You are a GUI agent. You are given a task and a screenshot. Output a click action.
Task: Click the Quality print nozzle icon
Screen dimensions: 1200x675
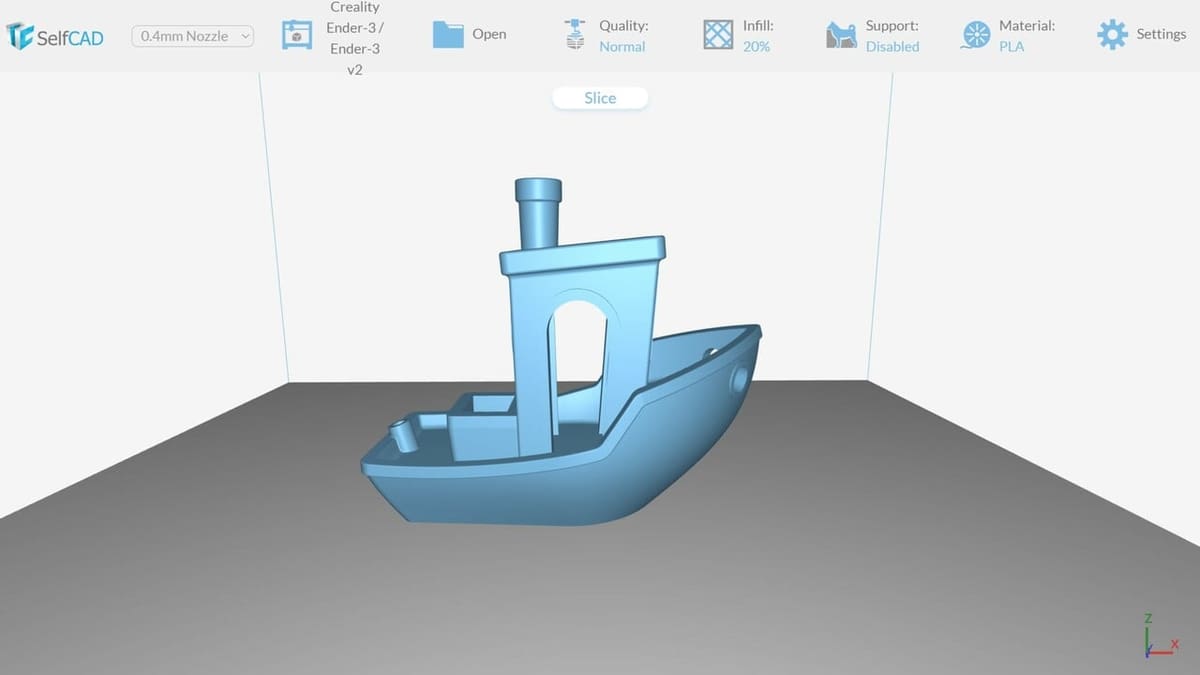574,35
